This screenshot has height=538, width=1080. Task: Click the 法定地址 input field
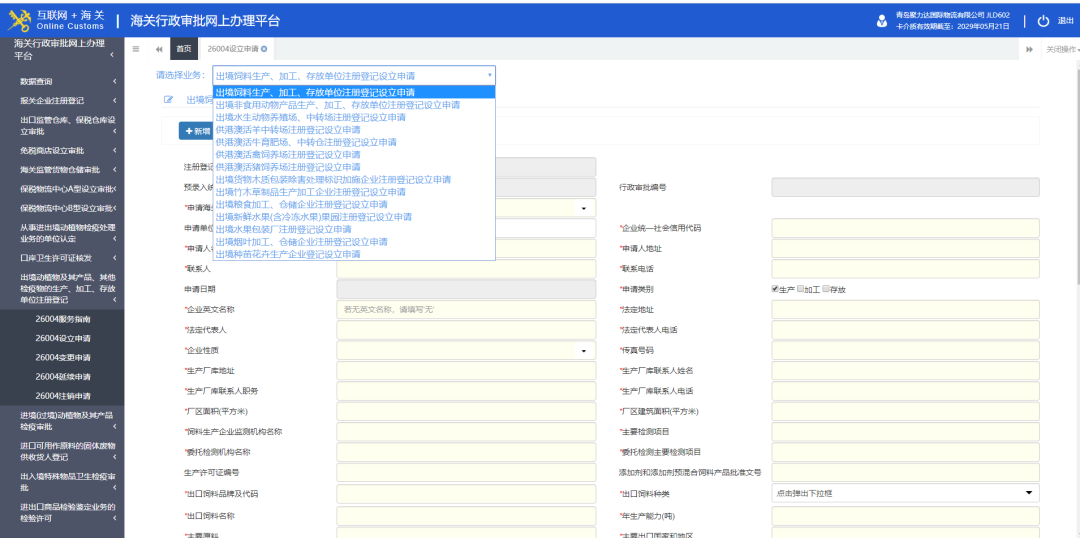[x=905, y=309]
